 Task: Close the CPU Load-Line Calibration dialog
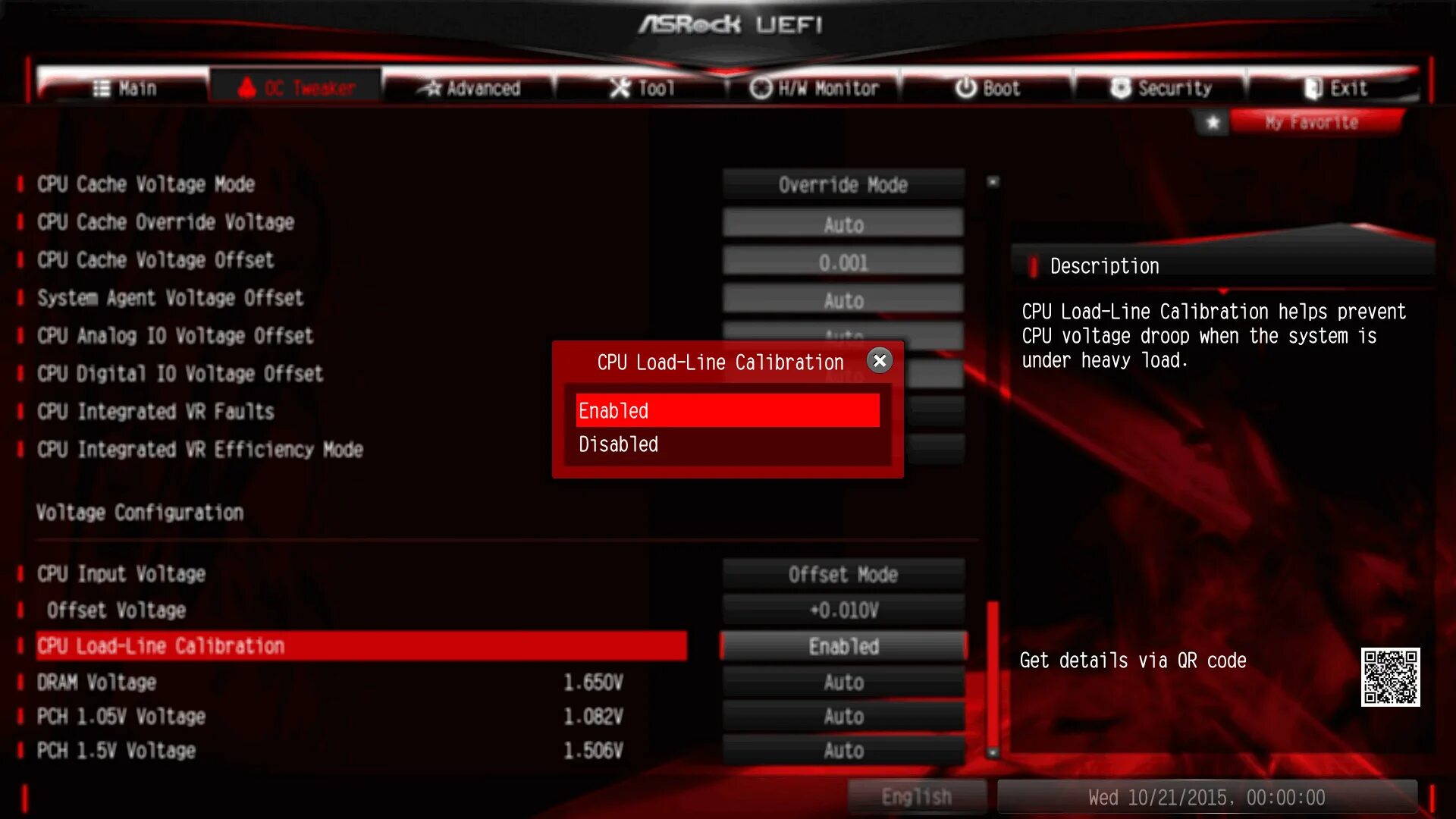tap(879, 361)
